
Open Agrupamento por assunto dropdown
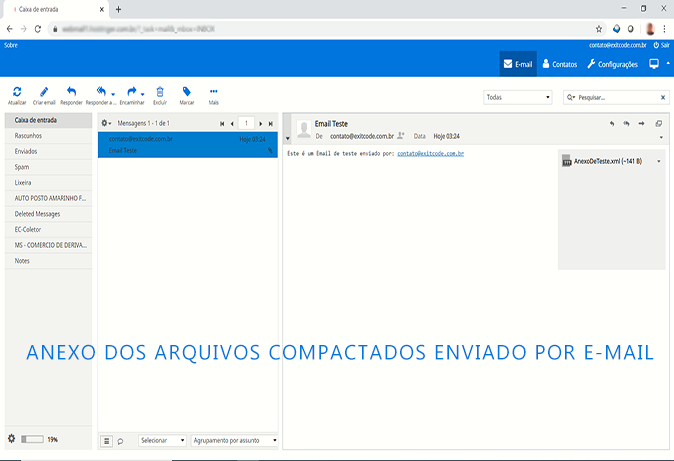(234, 440)
